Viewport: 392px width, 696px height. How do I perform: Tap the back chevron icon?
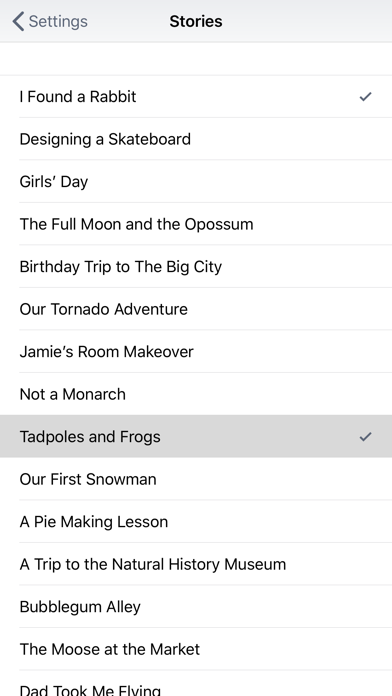18,21
